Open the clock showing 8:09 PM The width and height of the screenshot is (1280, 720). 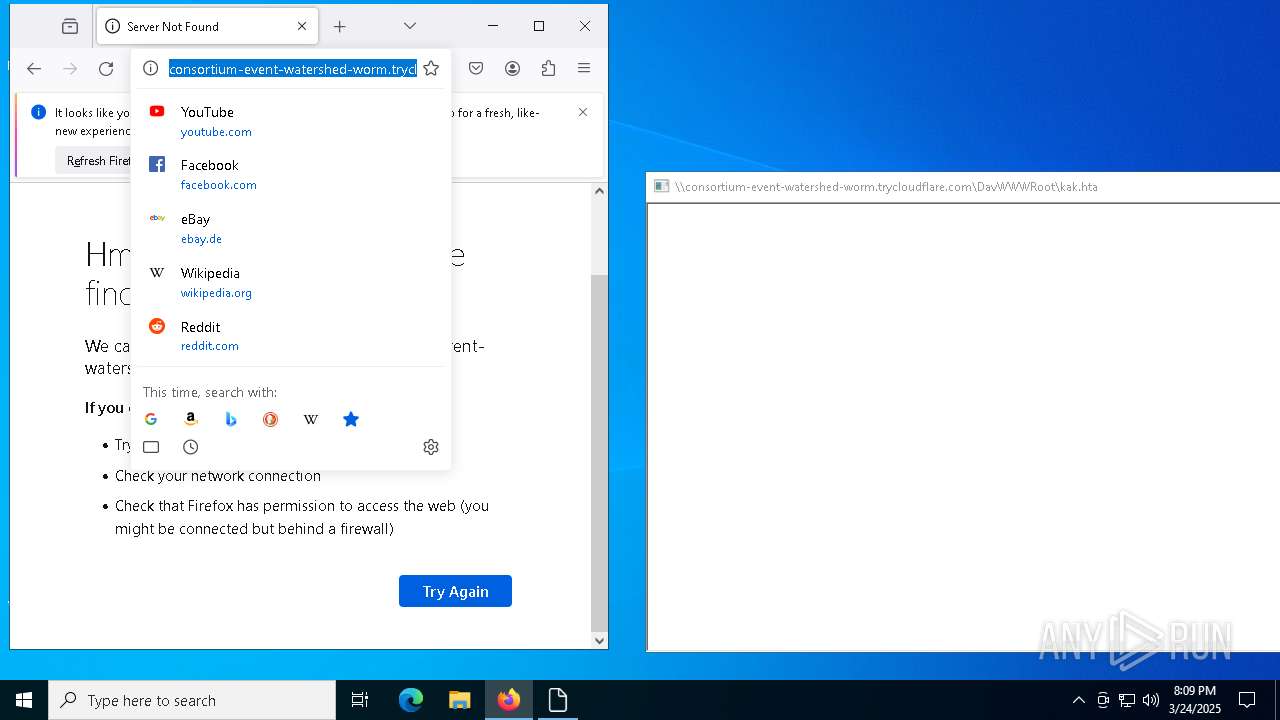tap(1195, 700)
